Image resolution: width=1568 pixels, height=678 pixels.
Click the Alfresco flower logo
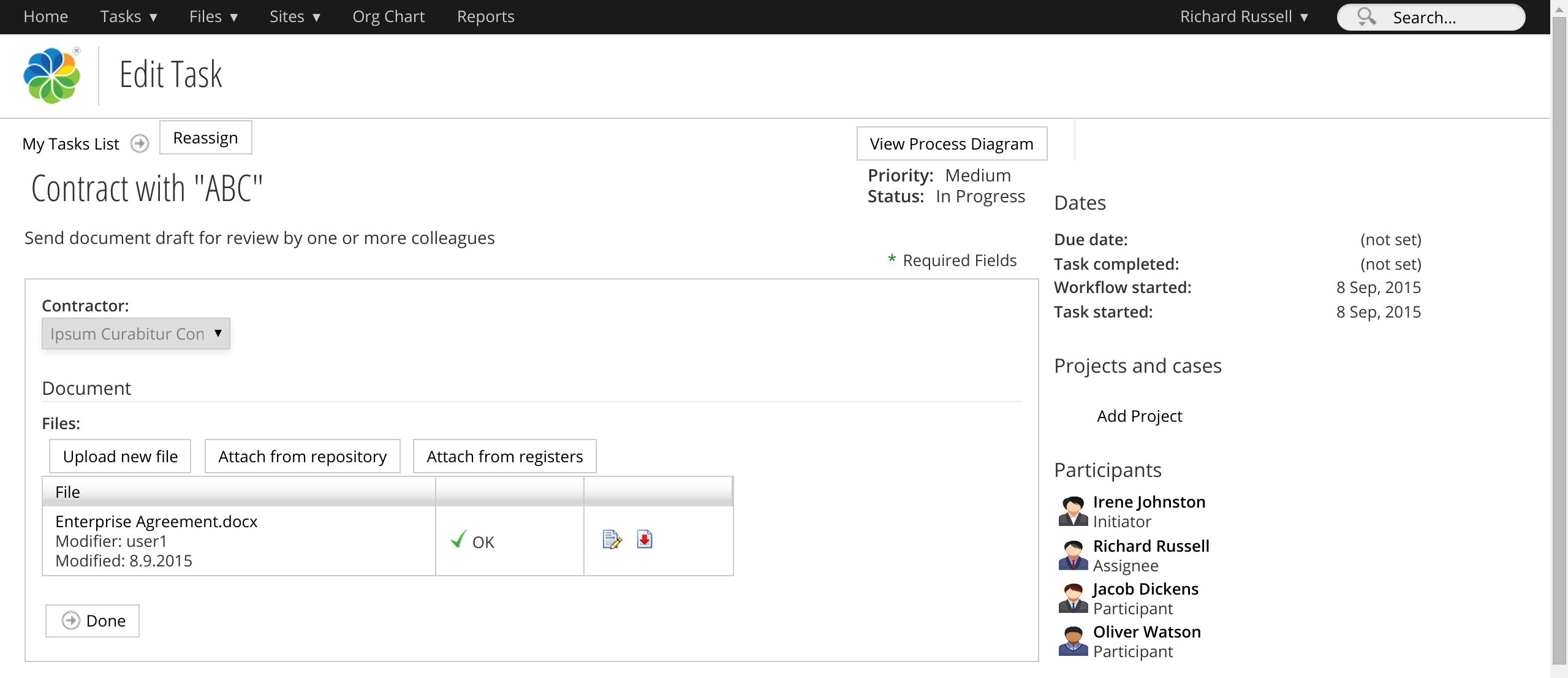tap(52, 75)
